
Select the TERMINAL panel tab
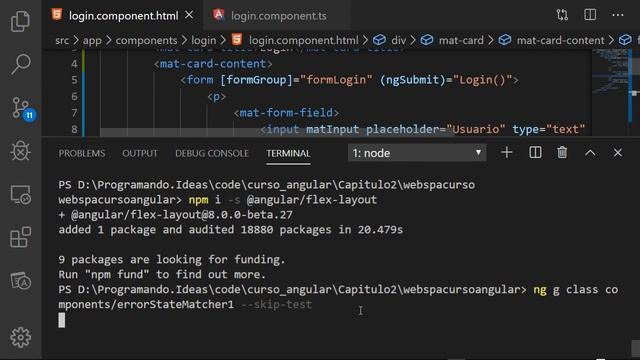pos(288,153)
